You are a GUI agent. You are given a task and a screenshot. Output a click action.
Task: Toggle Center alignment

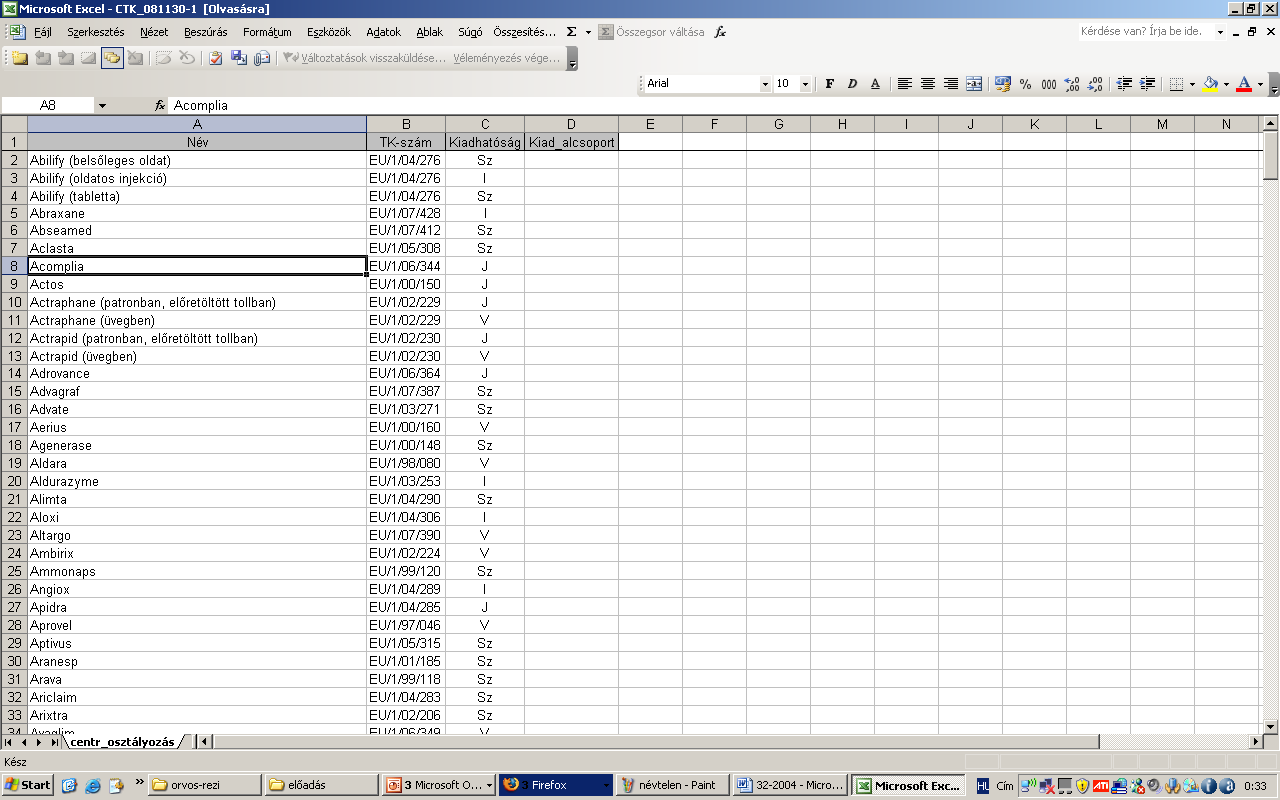[x=927, y=84]
